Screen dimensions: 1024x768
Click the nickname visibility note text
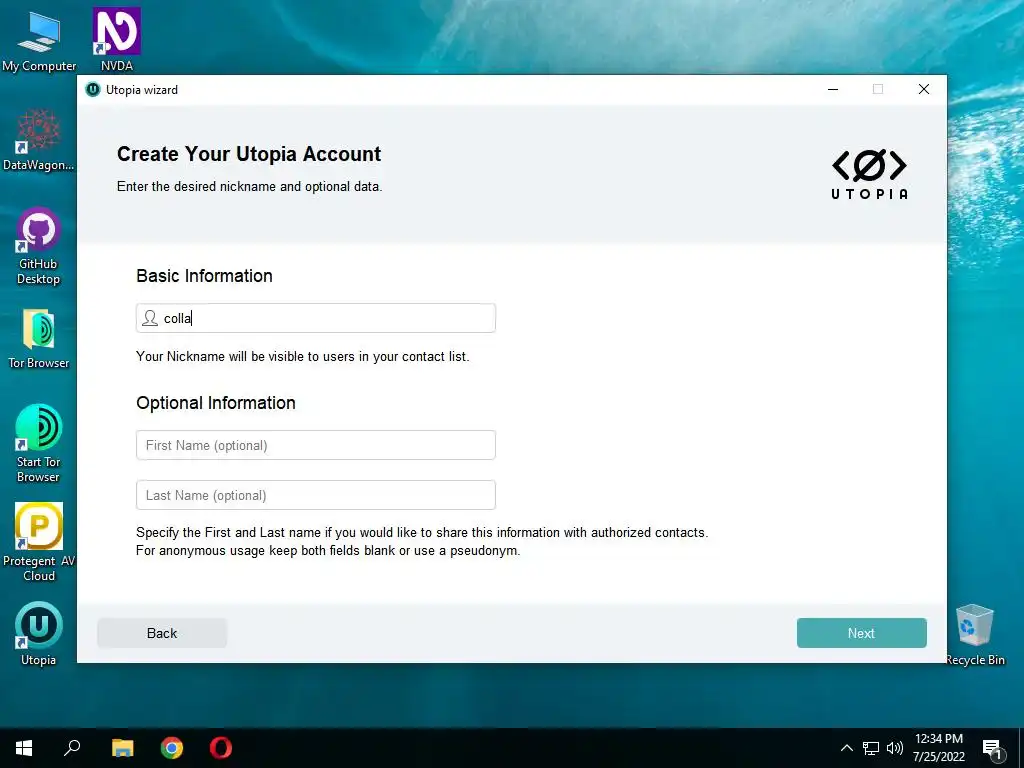302,357
